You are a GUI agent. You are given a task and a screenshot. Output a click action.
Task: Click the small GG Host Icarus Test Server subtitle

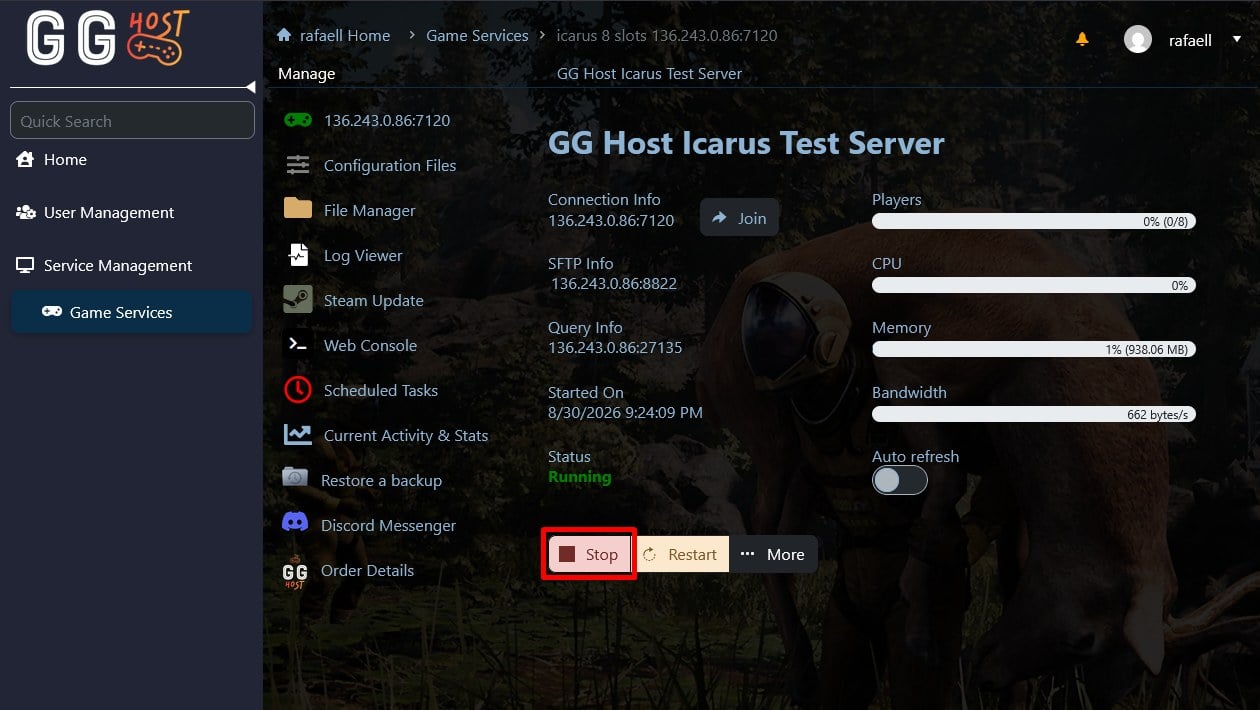click(x=649, y=73)
